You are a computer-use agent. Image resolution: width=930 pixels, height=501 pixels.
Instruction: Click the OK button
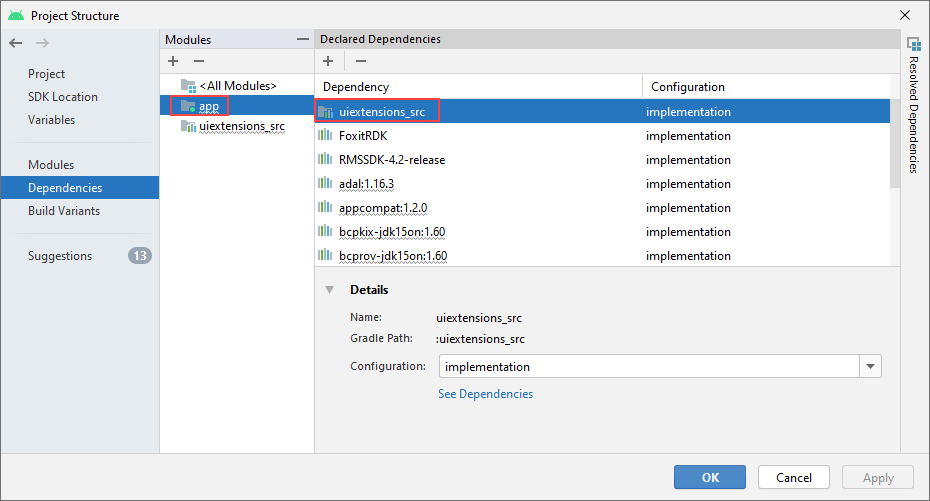pyautogui.click(x=709, y=477)
